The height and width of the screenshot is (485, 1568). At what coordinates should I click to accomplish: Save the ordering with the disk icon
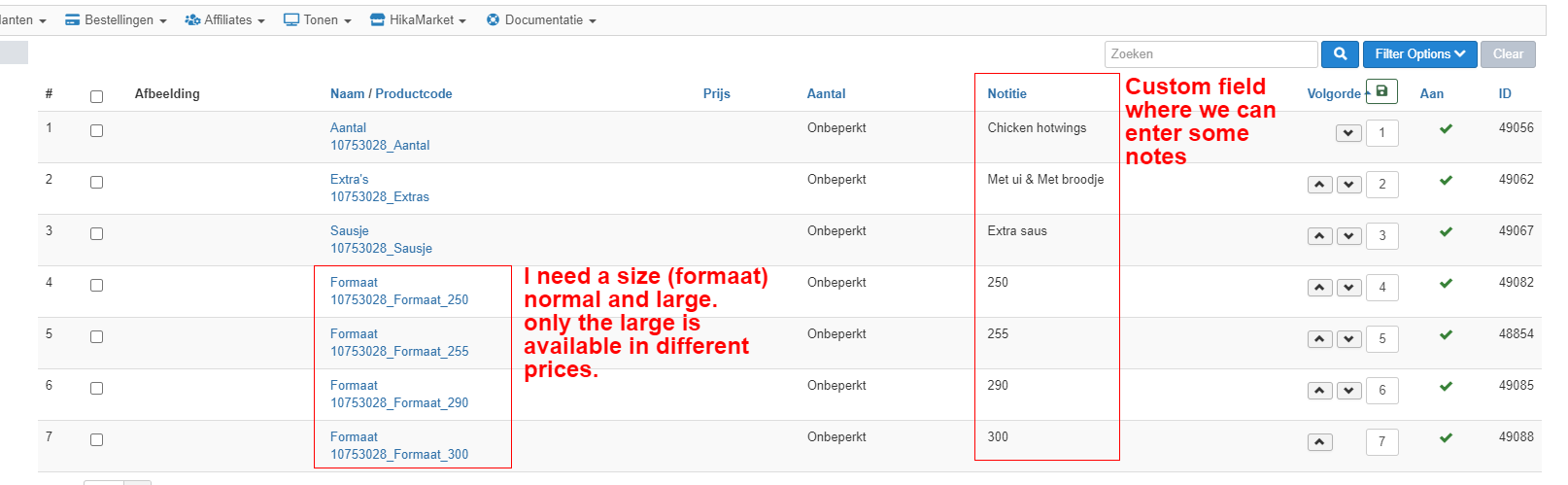pos(1381,91)
